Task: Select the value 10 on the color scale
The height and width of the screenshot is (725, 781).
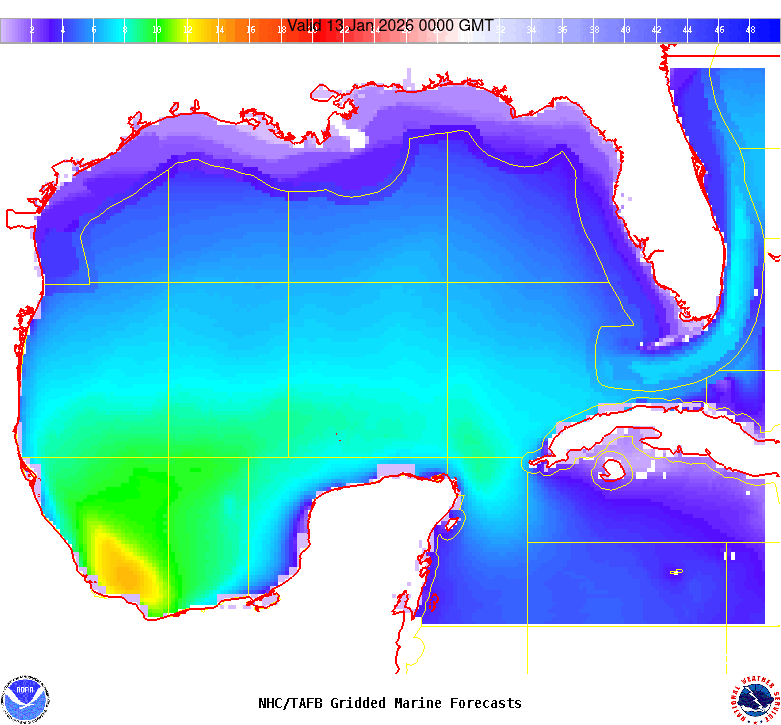Action: click(156, 30)
